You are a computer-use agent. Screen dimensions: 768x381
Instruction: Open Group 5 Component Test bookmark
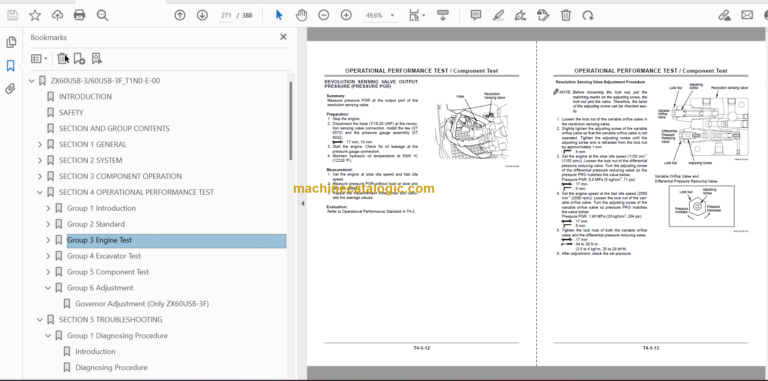tap(108, 272)
